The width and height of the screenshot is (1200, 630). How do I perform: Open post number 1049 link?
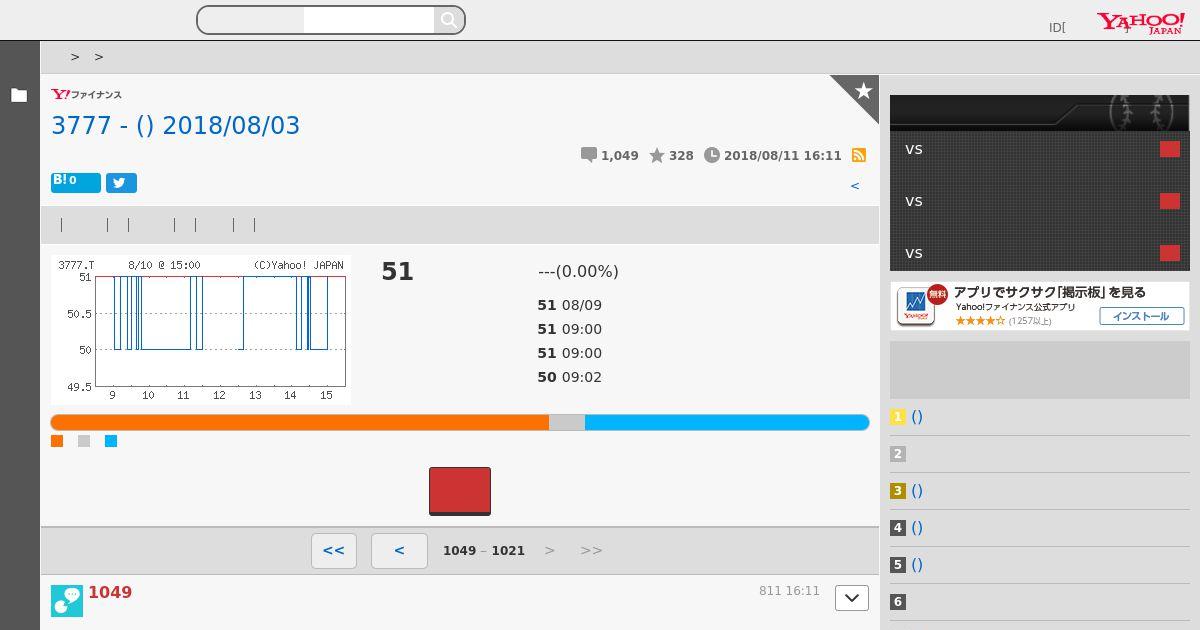click(x=110, y=592)
